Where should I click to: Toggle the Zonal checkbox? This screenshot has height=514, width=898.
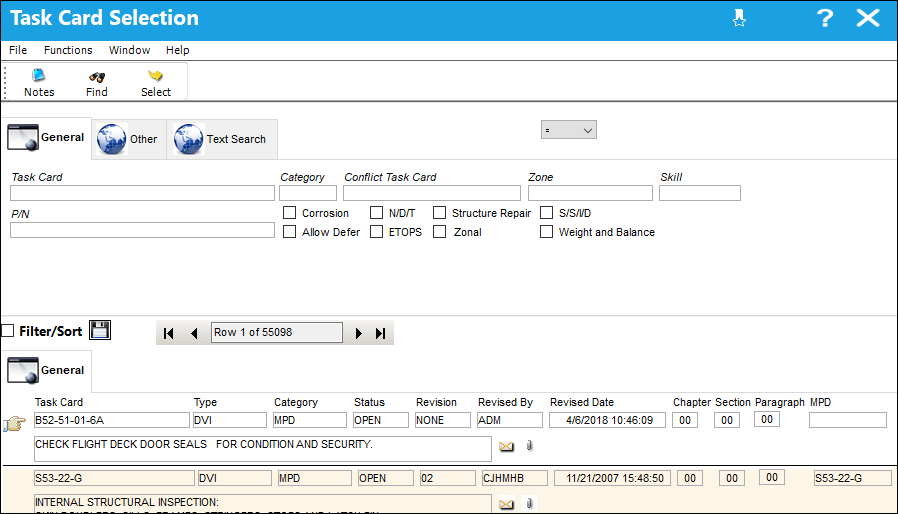point(439,232)
